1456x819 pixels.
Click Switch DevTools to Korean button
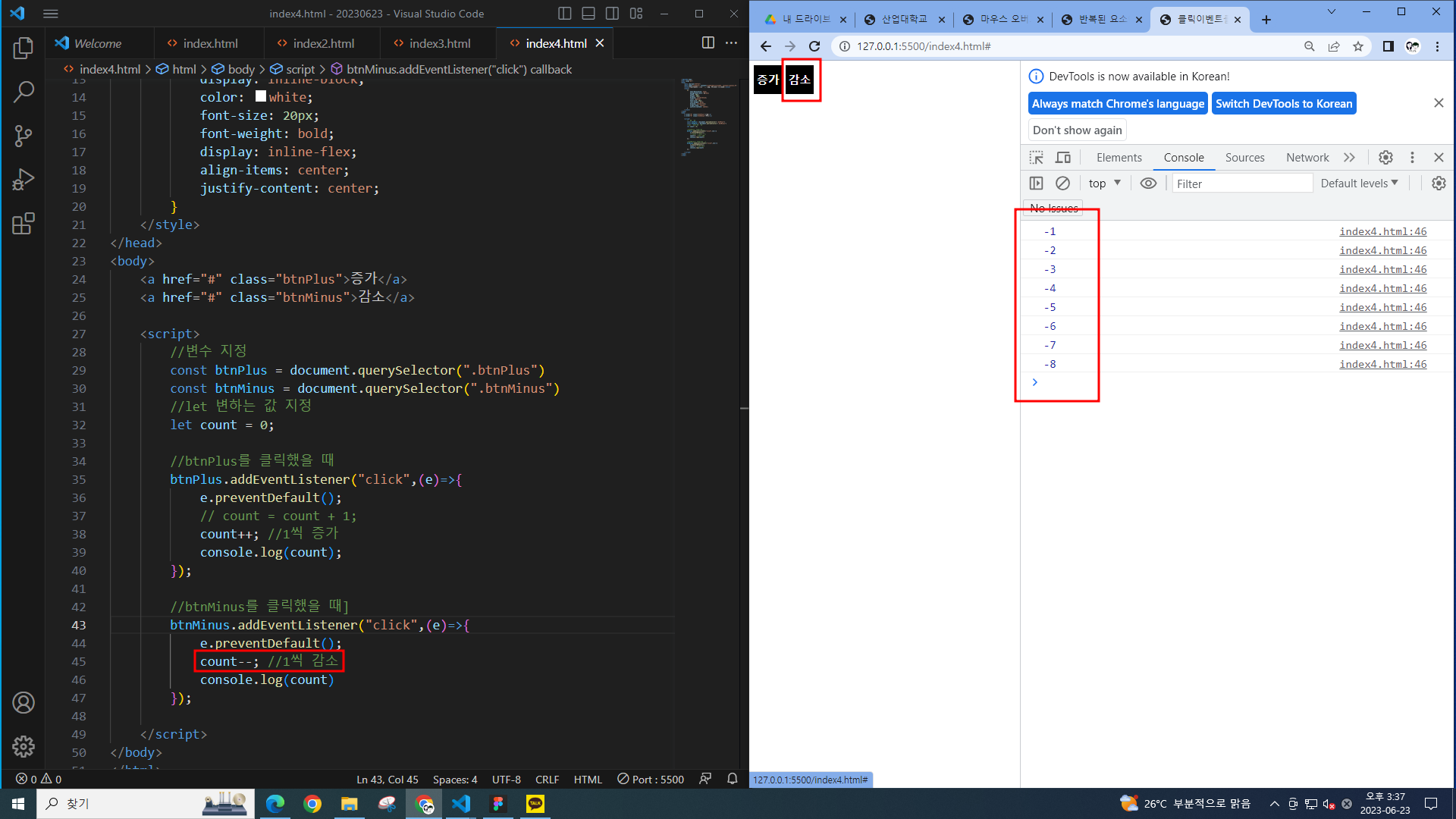pyautogui.click(x=1283, y=104)
